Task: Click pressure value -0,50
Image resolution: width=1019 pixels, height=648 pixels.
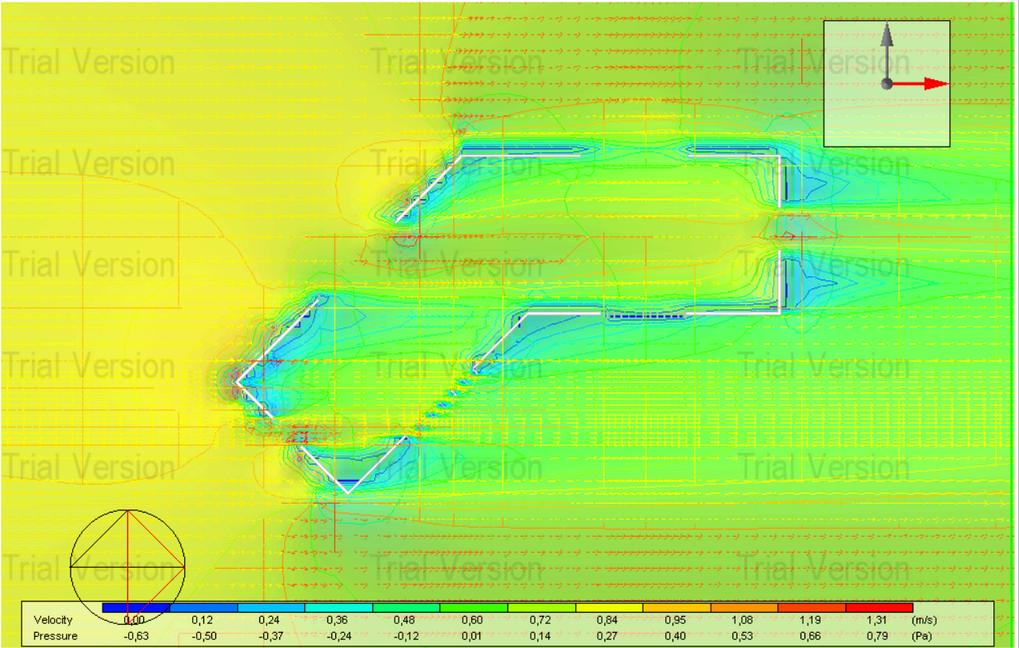Action: tap(203, 636)
